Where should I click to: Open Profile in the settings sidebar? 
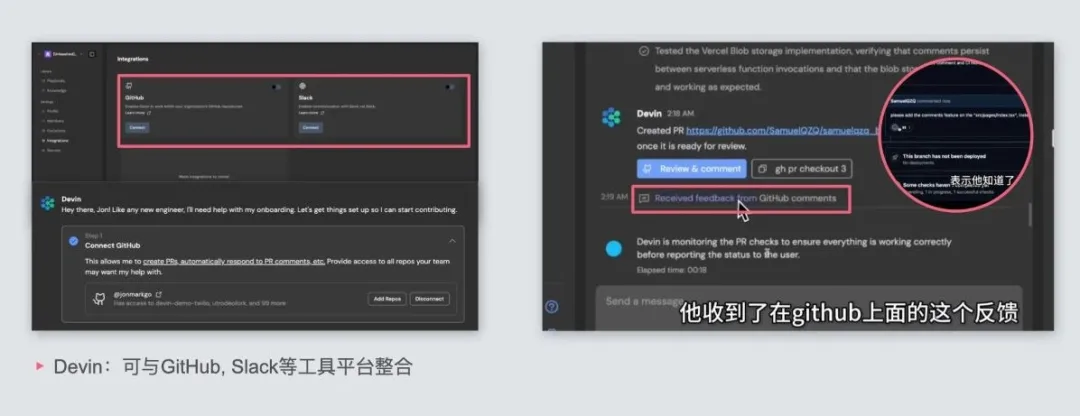point(52,110)
